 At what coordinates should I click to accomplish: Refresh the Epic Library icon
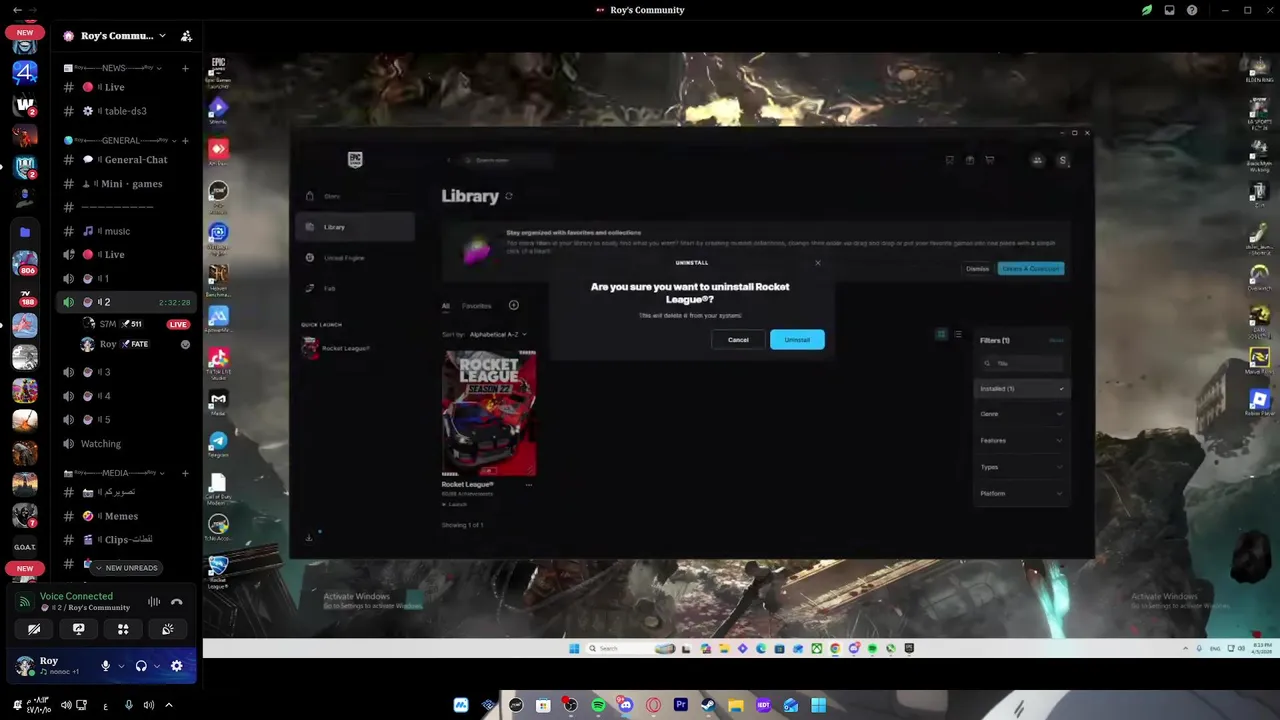click(x=509, y=196)
